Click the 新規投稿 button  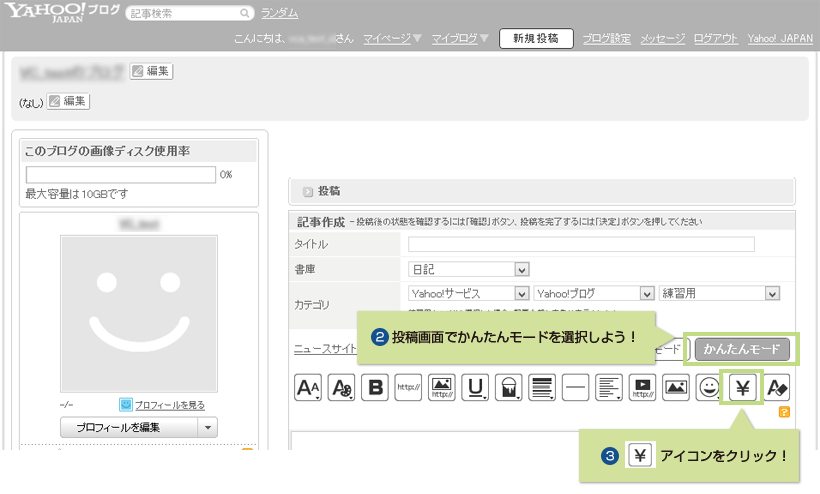point(536,38)
